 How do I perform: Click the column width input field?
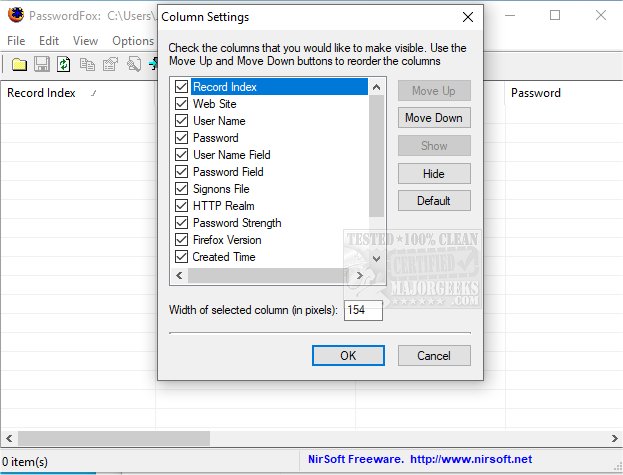pyautogui.click(x=363, y=310)
